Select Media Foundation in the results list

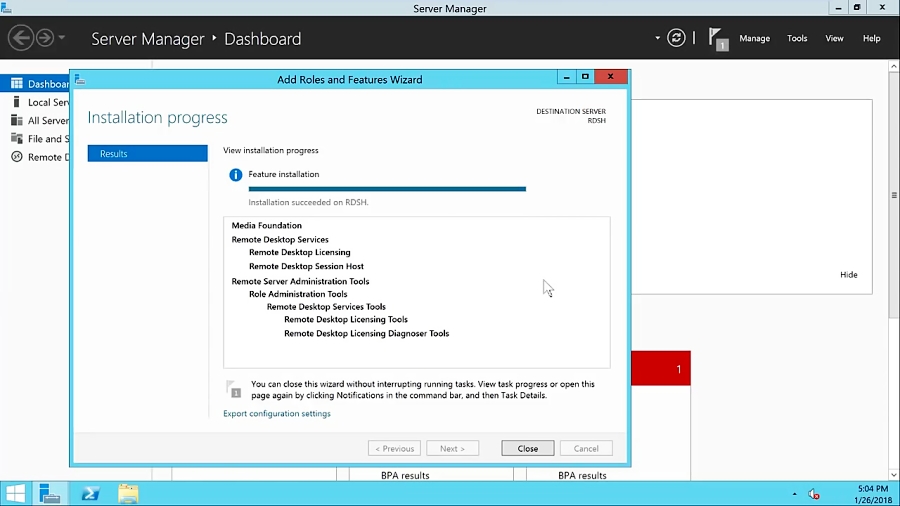point(266,225)
